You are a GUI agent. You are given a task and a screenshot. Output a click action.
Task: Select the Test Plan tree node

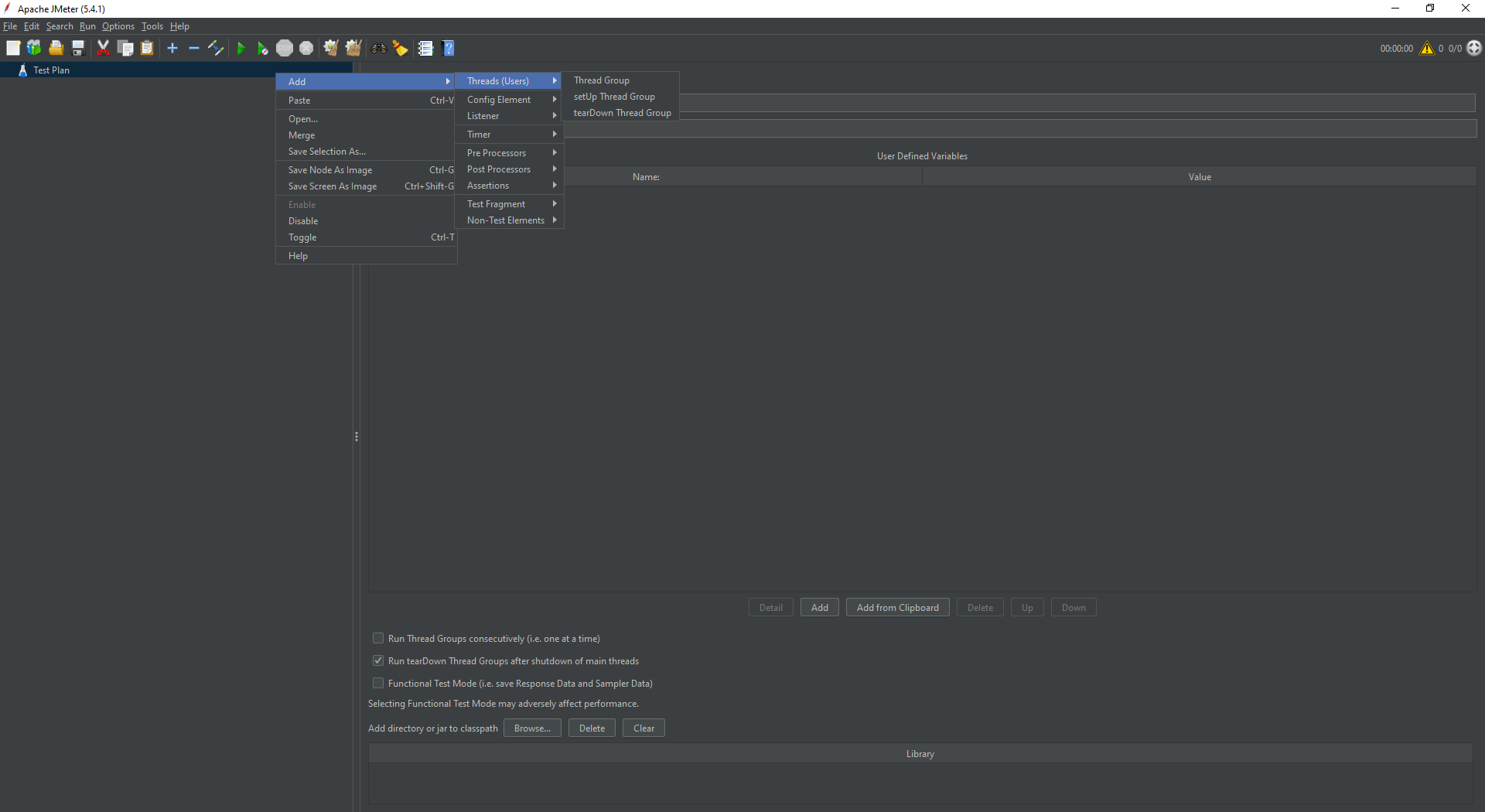(52, 70)
